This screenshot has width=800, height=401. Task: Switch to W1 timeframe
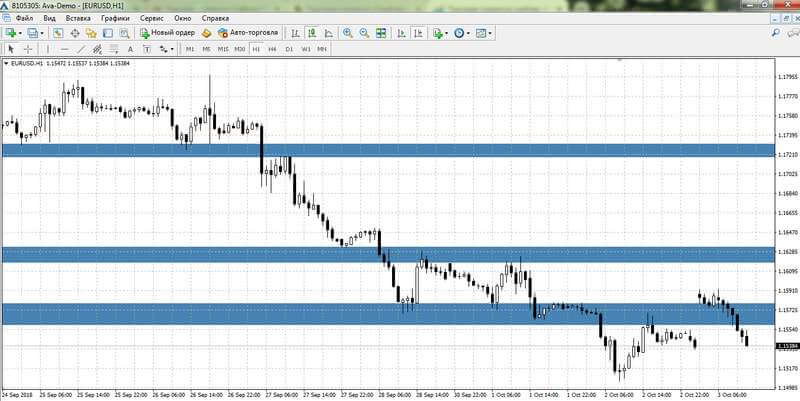point(306,49)
